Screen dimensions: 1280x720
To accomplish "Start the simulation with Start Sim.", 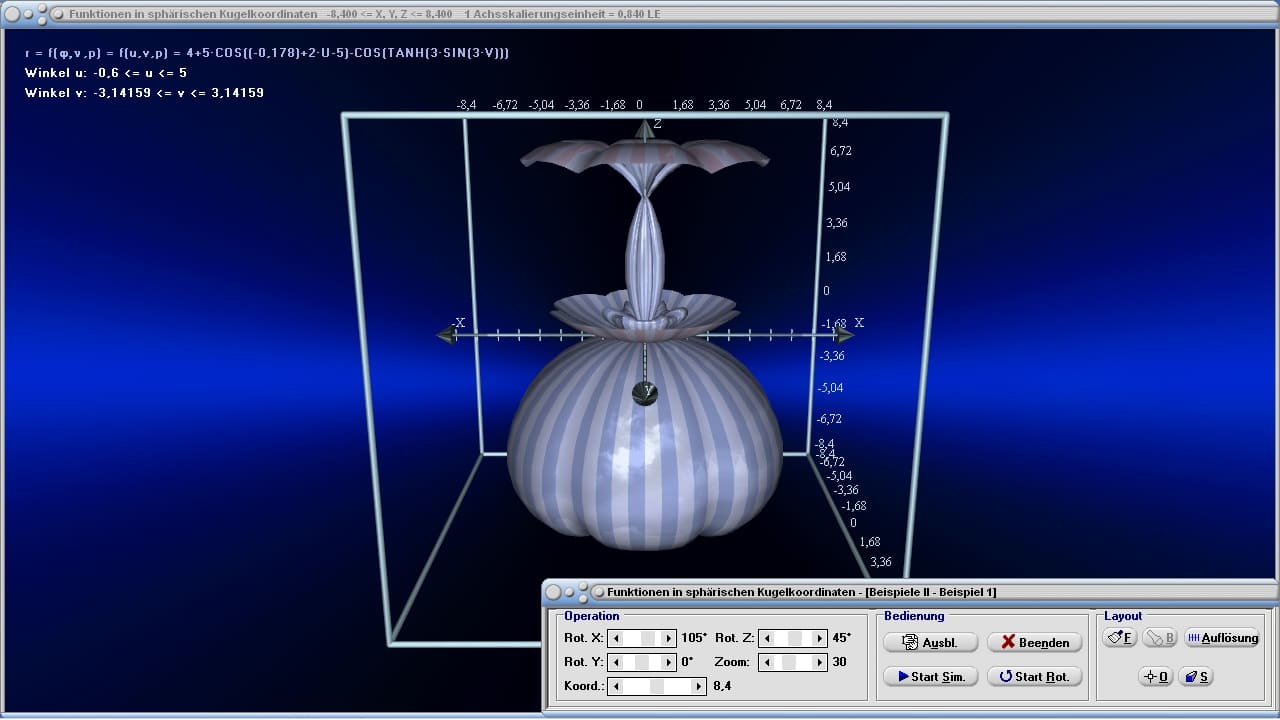I will click(x=930, y=676).
